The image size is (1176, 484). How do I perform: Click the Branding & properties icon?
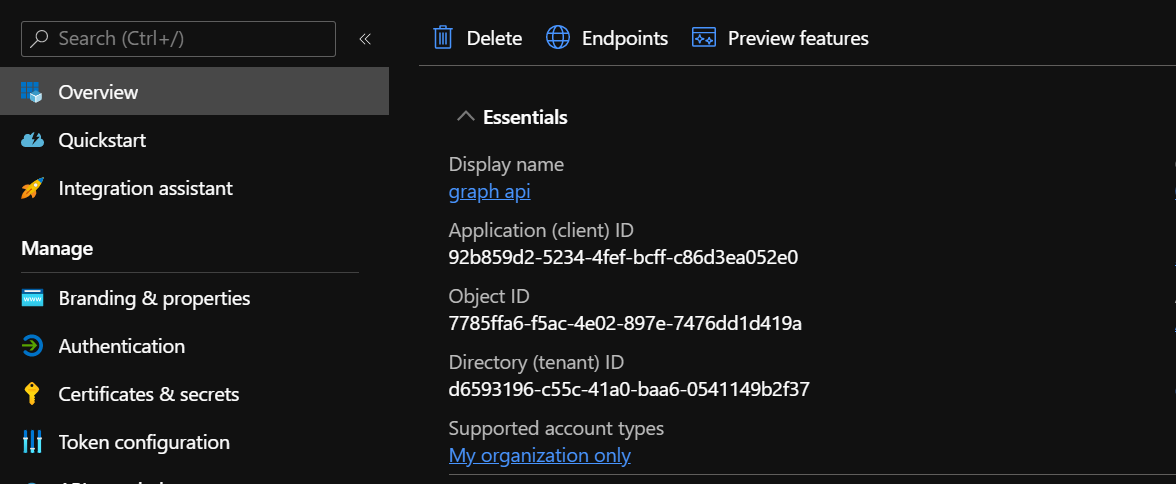click(x=32, y=298)
